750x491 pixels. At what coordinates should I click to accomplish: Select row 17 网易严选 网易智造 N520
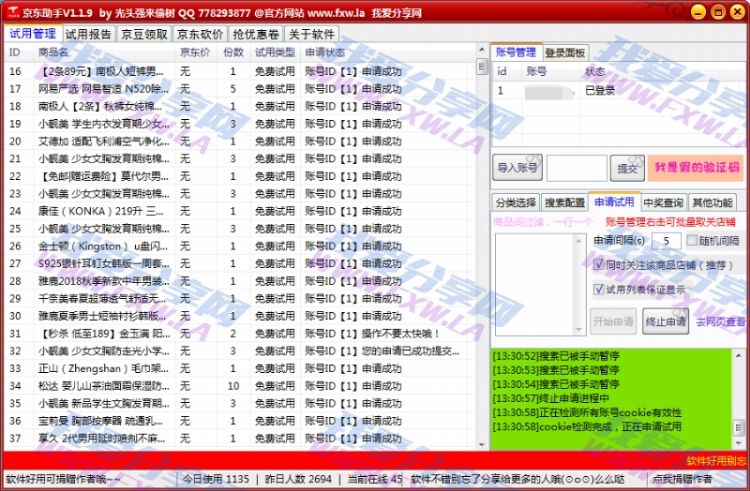239,89
